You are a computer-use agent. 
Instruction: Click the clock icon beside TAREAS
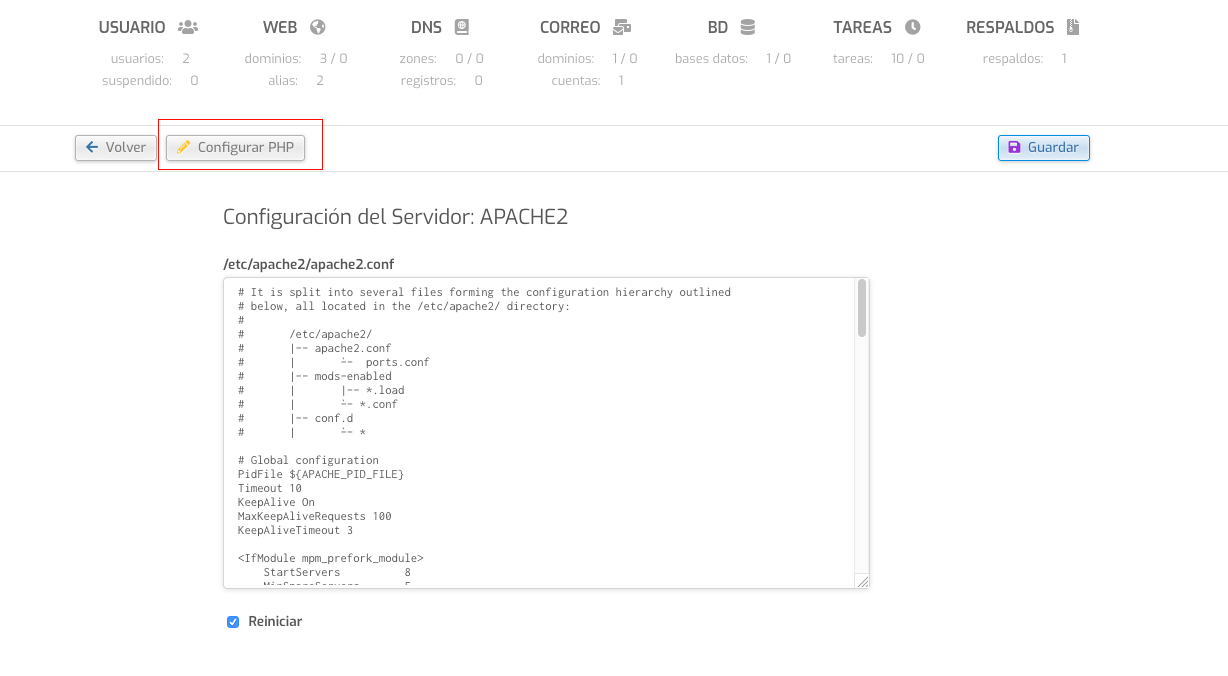coord(912,27)
